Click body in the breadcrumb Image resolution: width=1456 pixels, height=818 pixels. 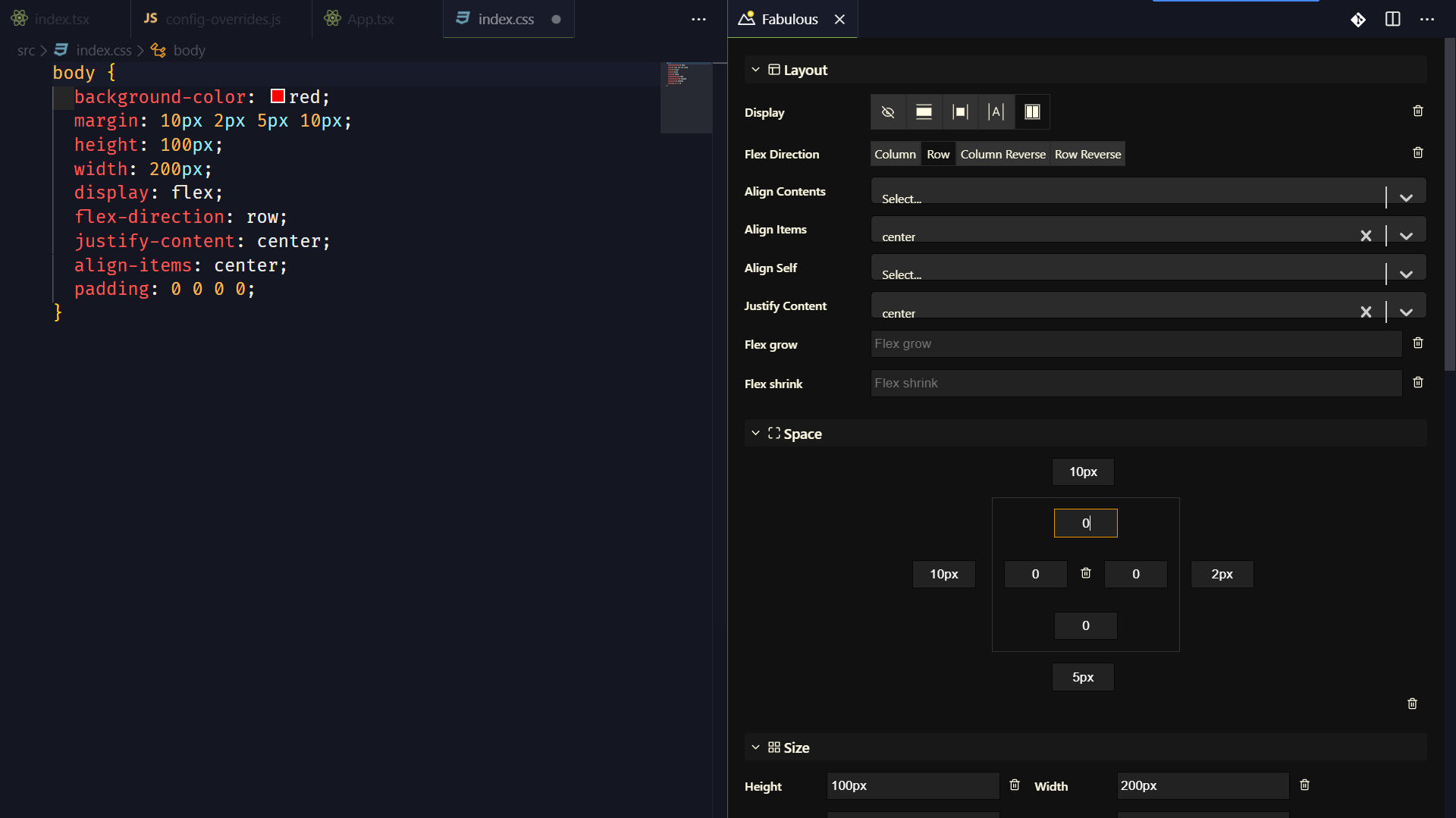click(189, 50)
